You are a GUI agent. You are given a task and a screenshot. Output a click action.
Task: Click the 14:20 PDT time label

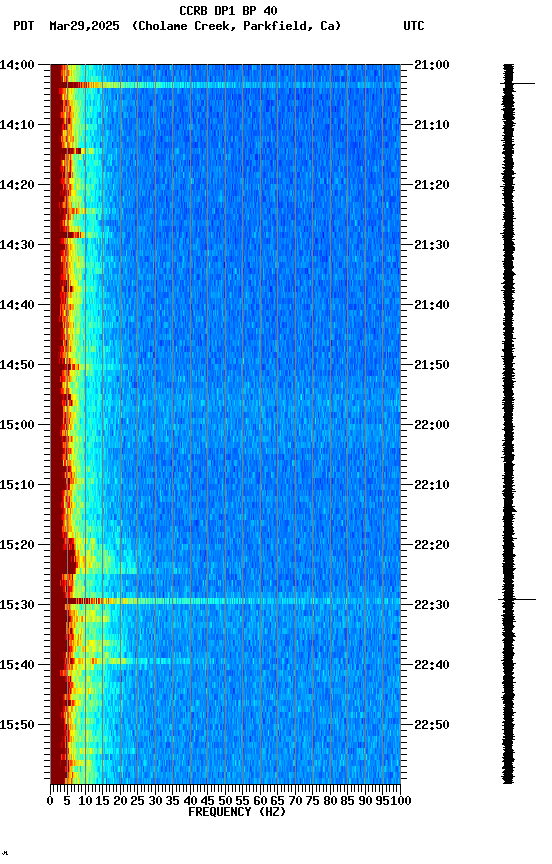pyautogui.click(x=17, y=185)
